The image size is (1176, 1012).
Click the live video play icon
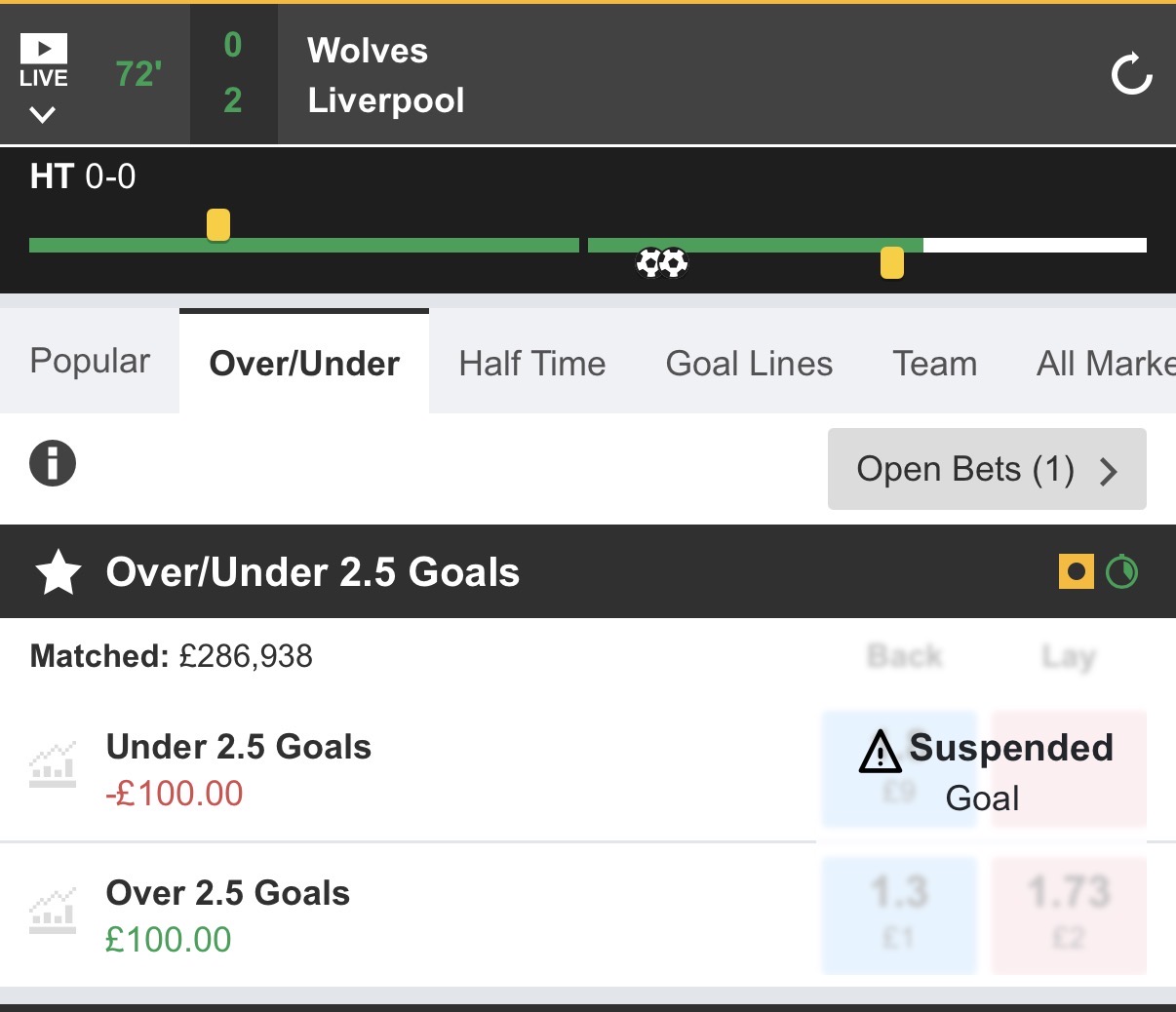coord(43,49)
